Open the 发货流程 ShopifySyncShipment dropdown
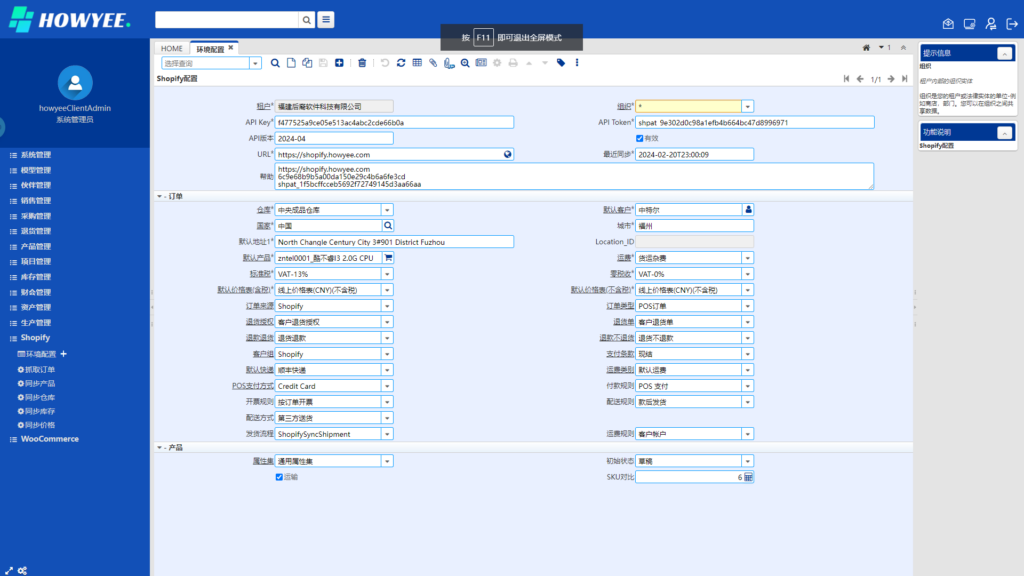The width and height of the screenshot is (1024, 576). pos(387,434)
